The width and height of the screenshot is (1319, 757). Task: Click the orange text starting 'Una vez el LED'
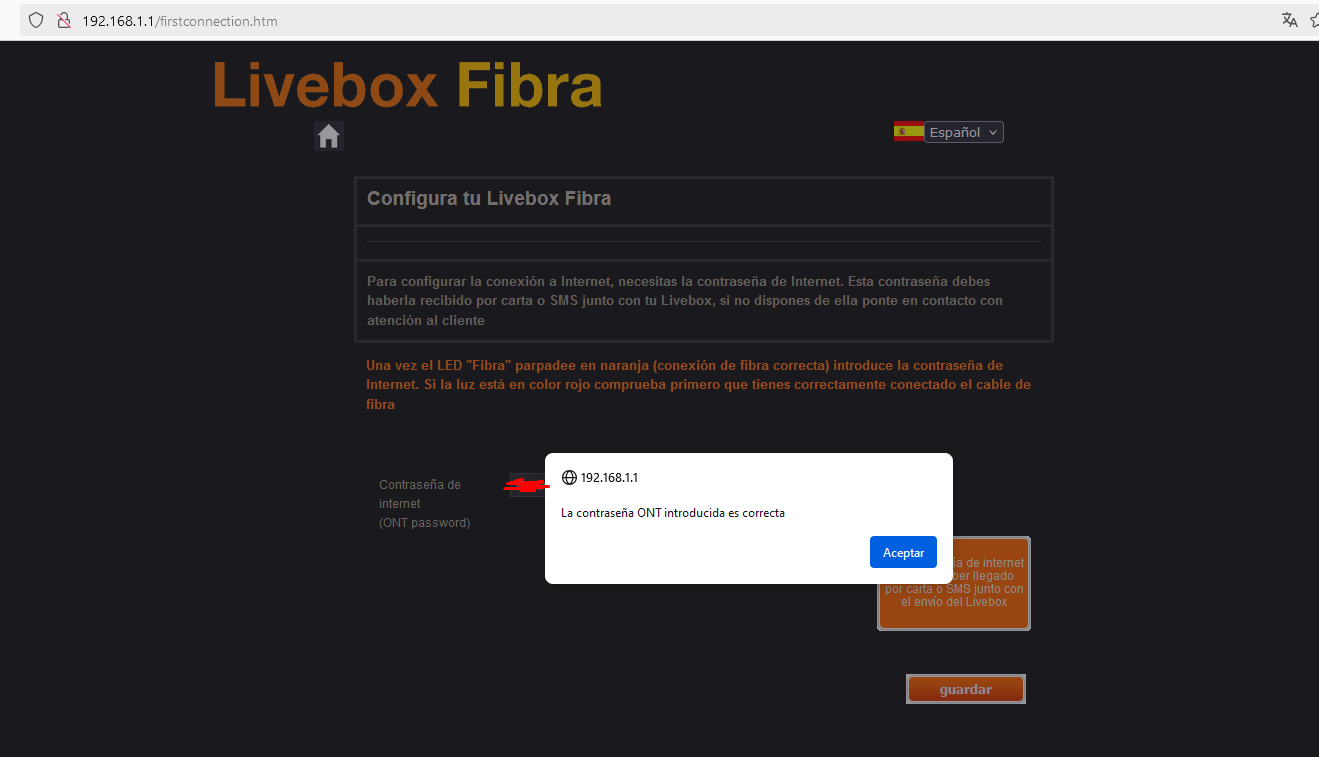point(698,384)
